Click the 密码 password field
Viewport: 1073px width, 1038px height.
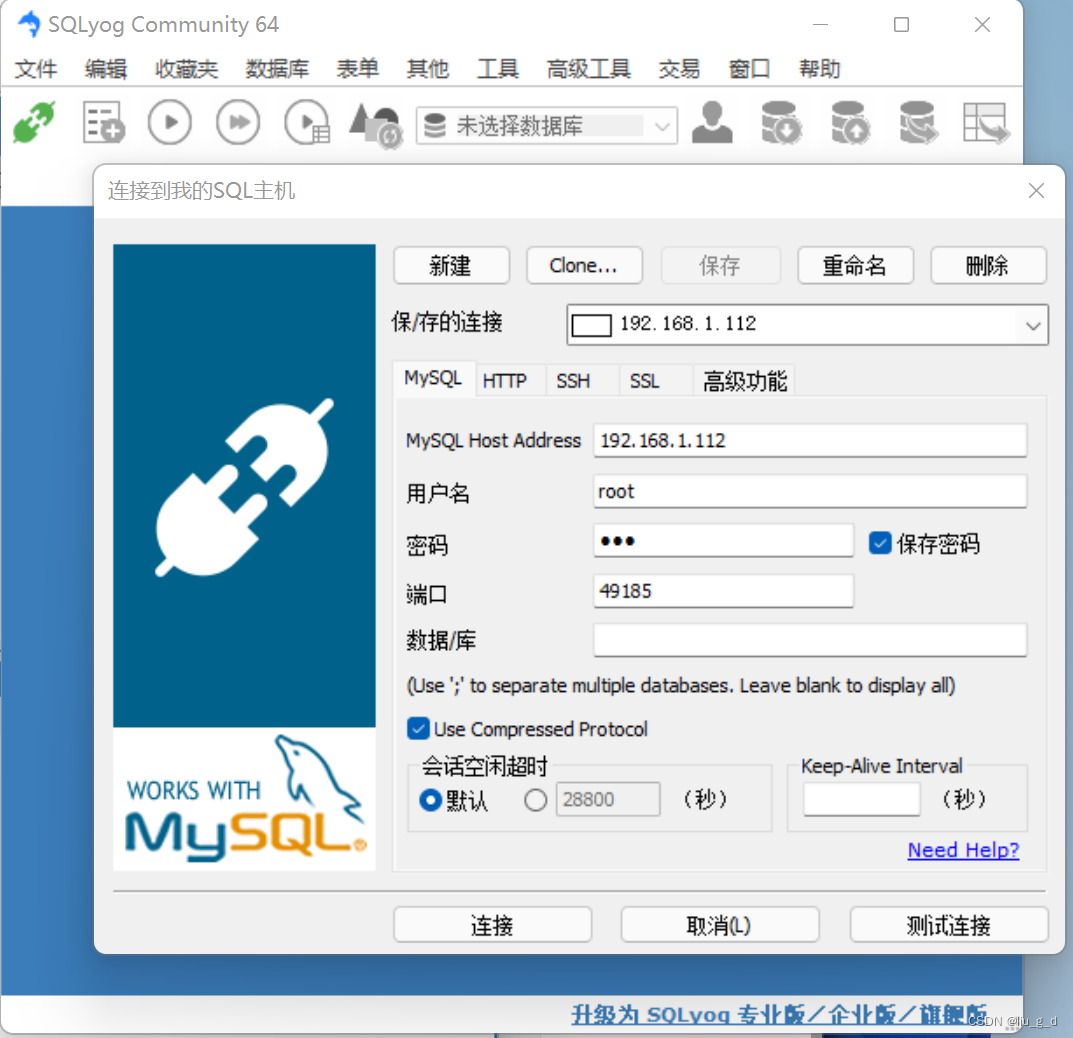click(723, 541)
